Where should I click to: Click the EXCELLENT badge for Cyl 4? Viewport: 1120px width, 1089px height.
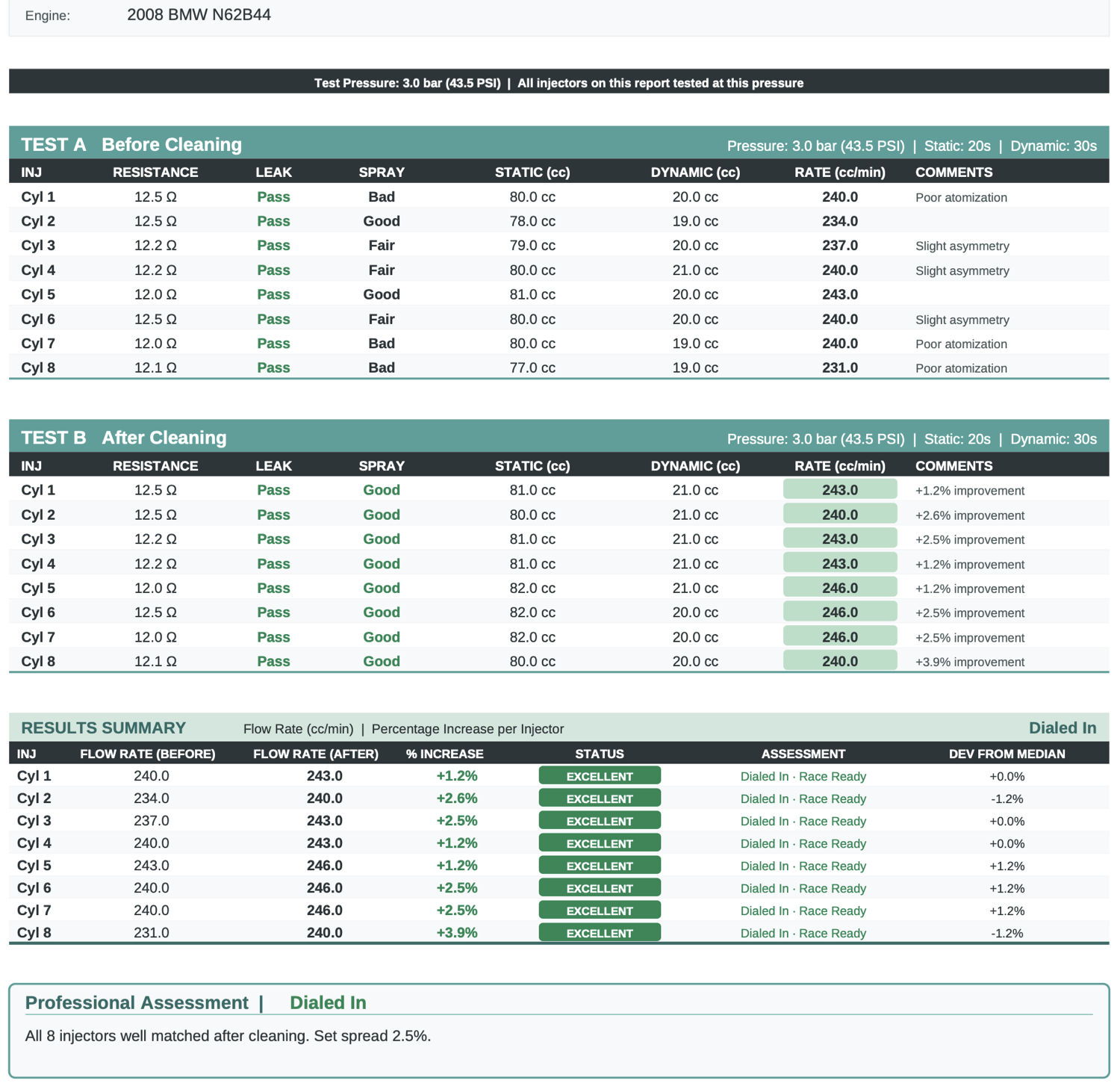pyautogui.click(x=600, y=843)
